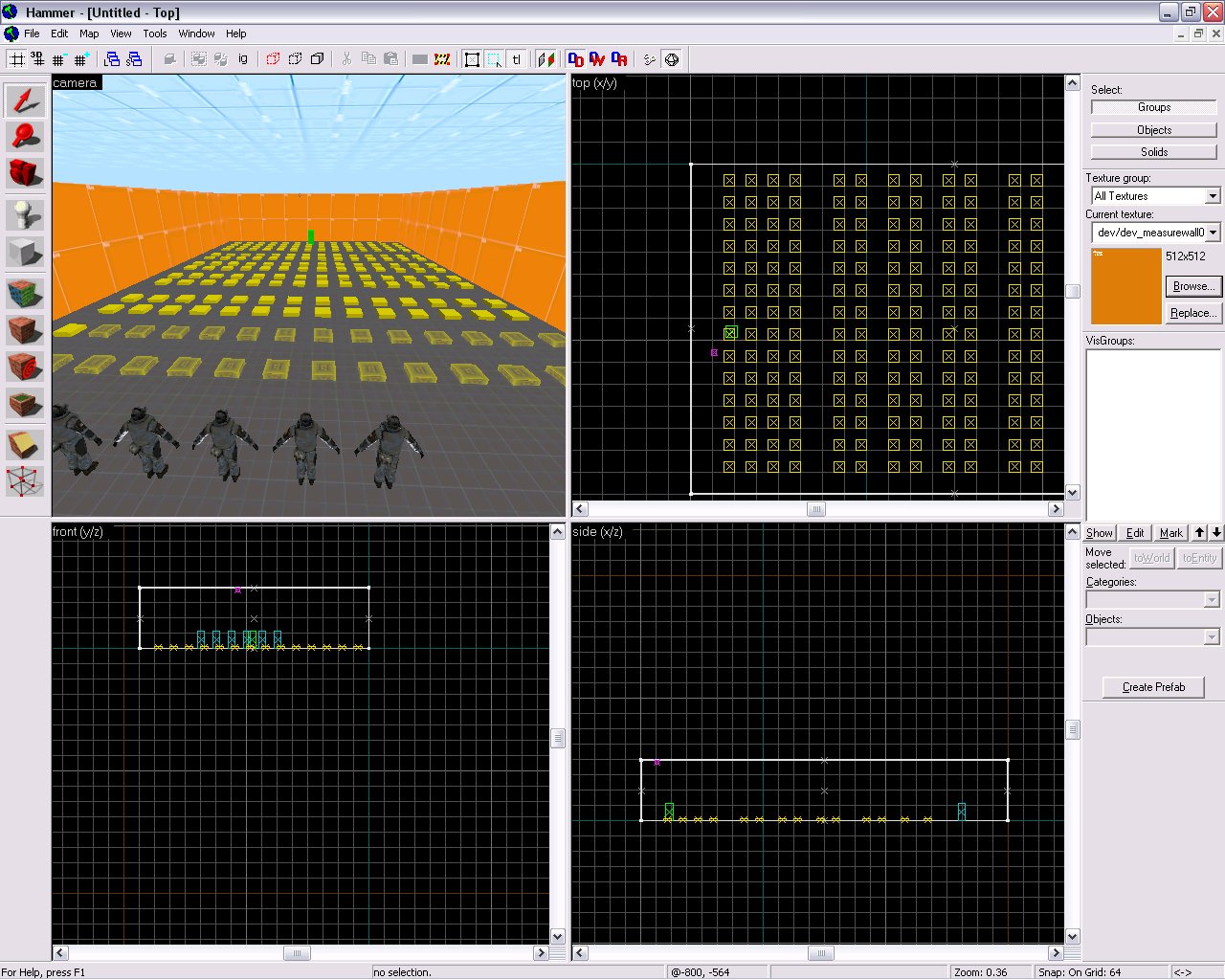This screenshot has width=1225, height=980.
Task: Select the white Block tool cube
Action: pyautogui.click(x=25, y=252)
